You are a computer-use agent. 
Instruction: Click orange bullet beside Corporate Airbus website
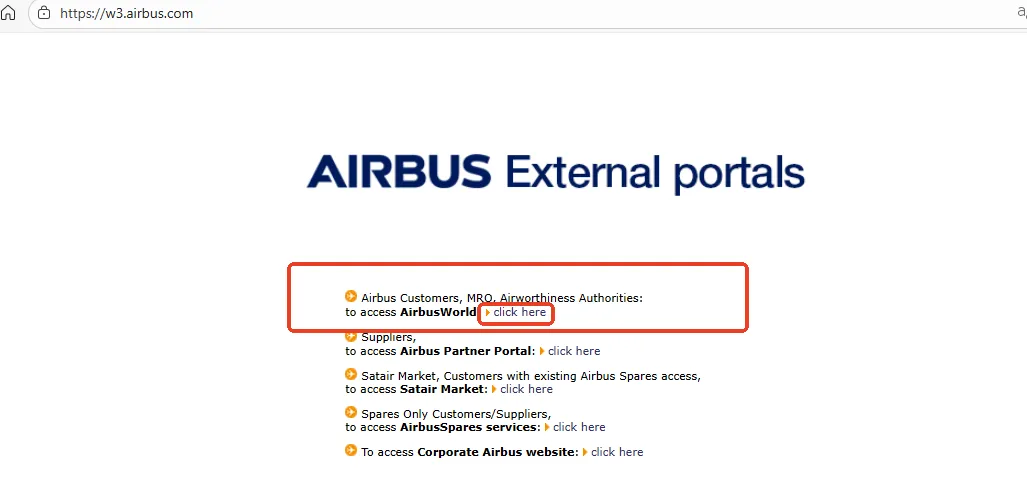coord(351,450)
